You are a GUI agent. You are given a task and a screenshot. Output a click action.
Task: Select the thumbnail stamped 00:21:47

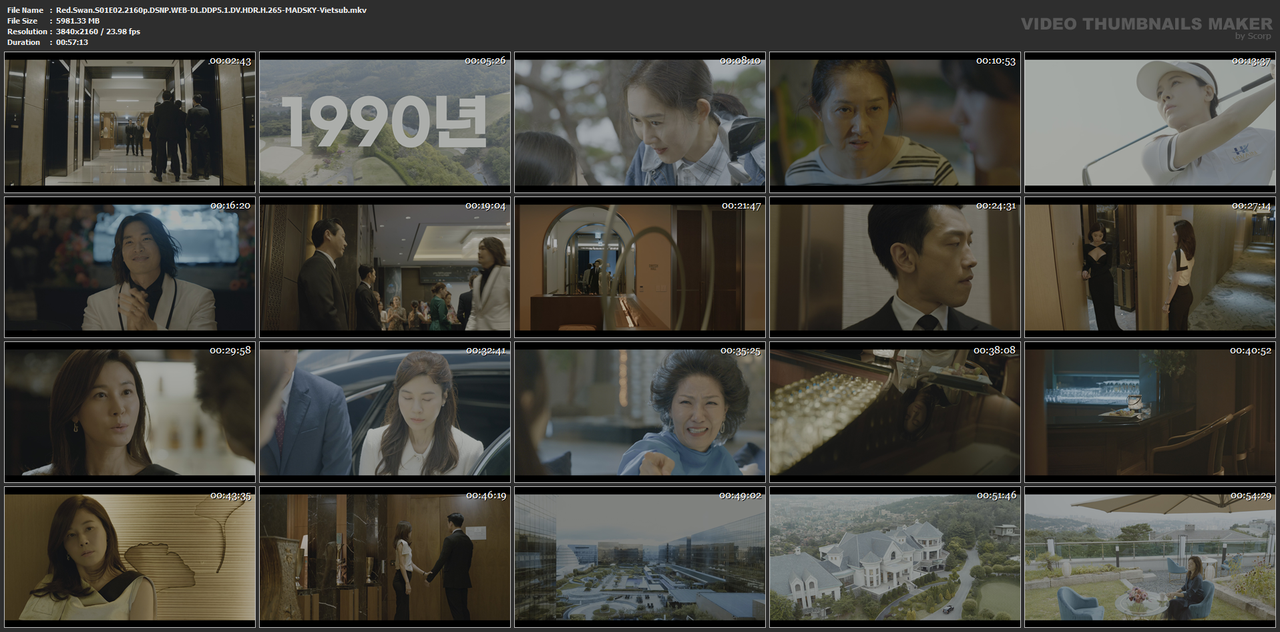pyautogui.click(x=640, y=267)
